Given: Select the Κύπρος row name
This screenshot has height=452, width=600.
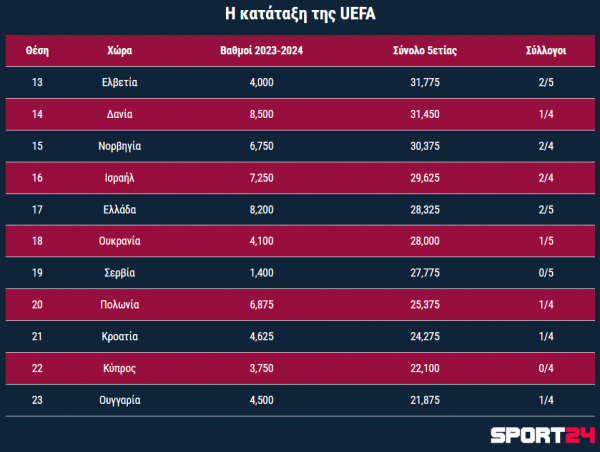Looking at the screenshot, I should 119,368.
